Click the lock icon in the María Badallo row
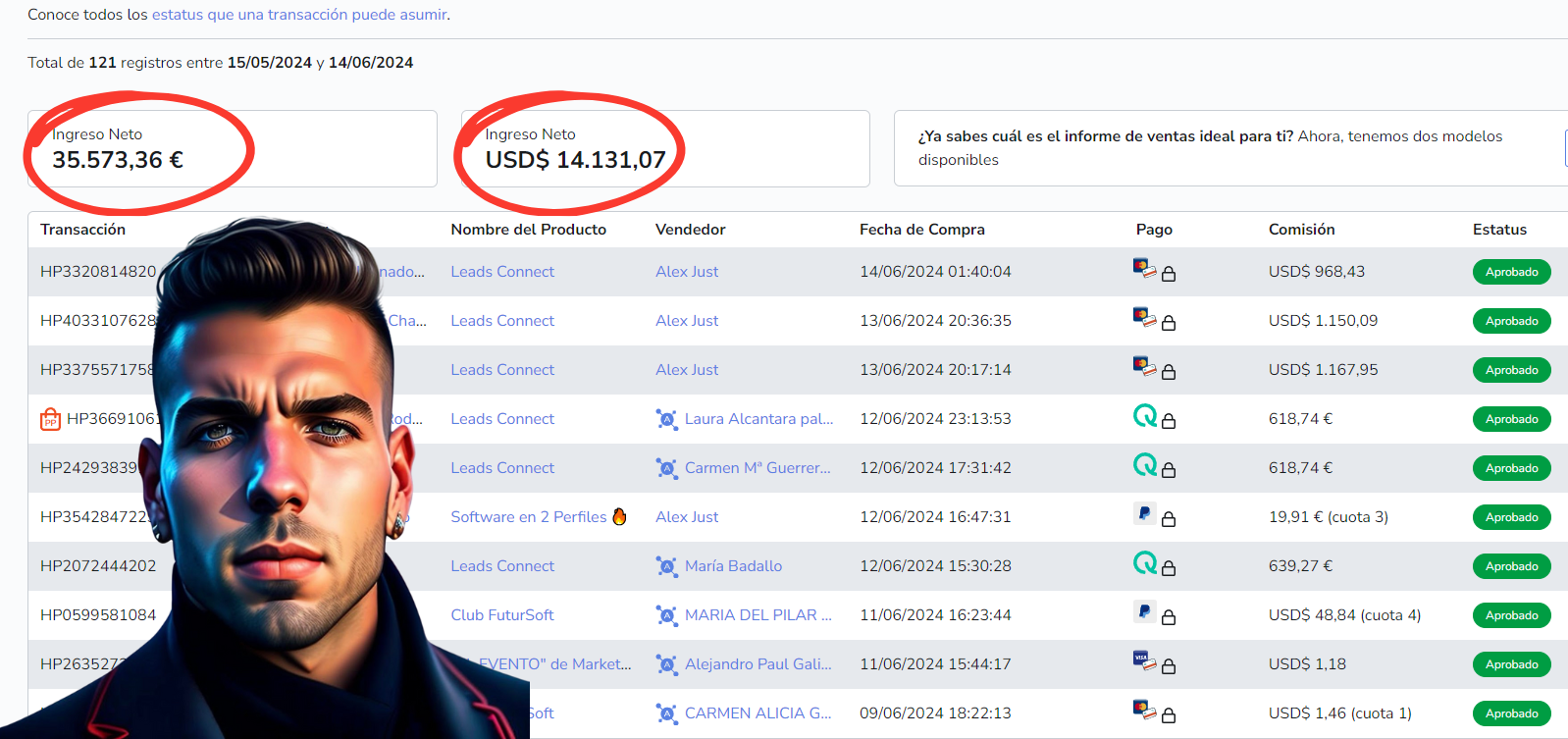The width and height of the screenshot is (1568, 739). [x=1169, y=568]
